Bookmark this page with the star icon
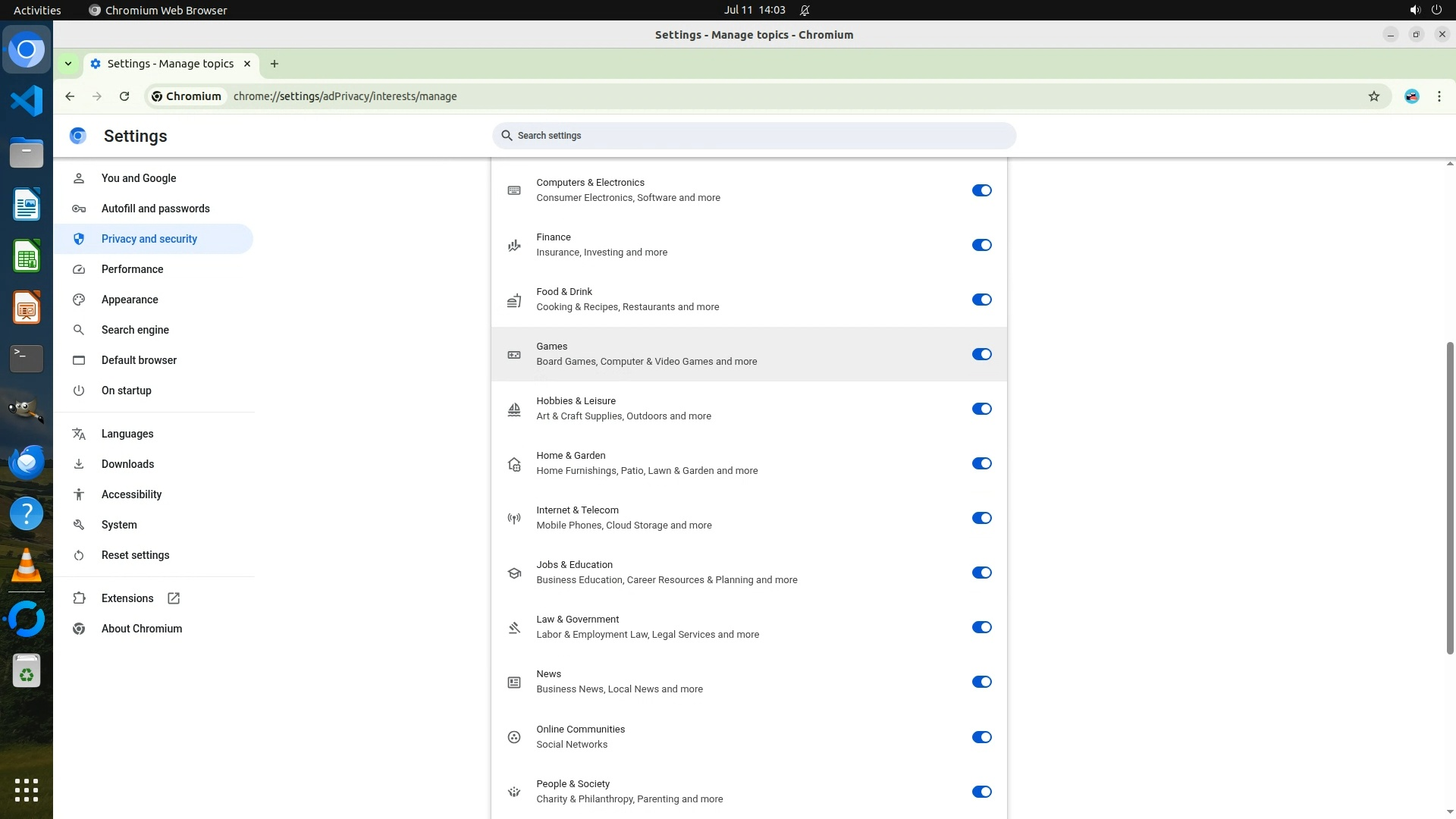 (x=1373, y=96)
